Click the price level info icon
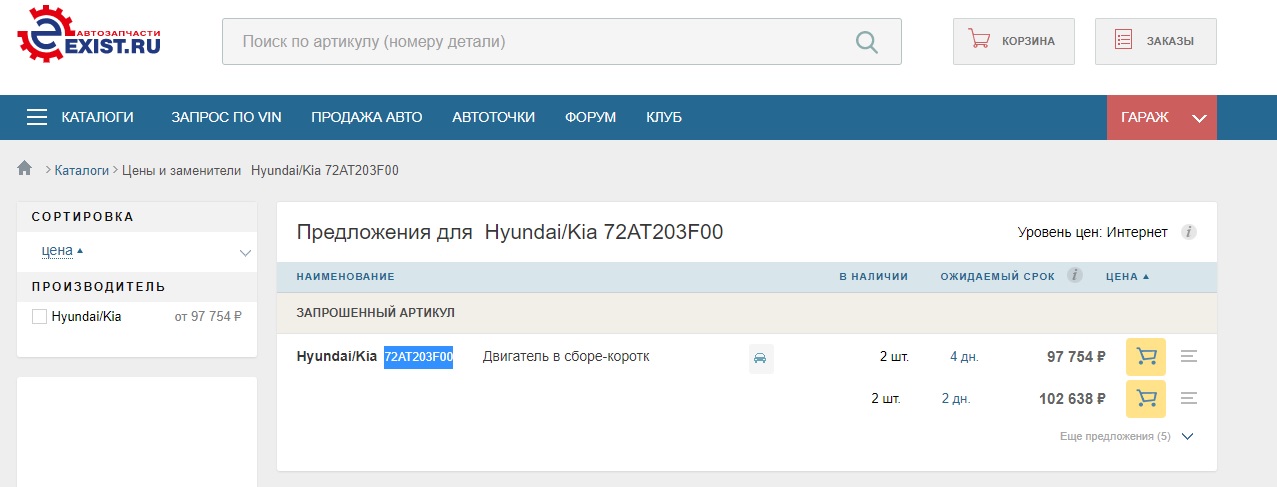 click(x=1189, y=232)
